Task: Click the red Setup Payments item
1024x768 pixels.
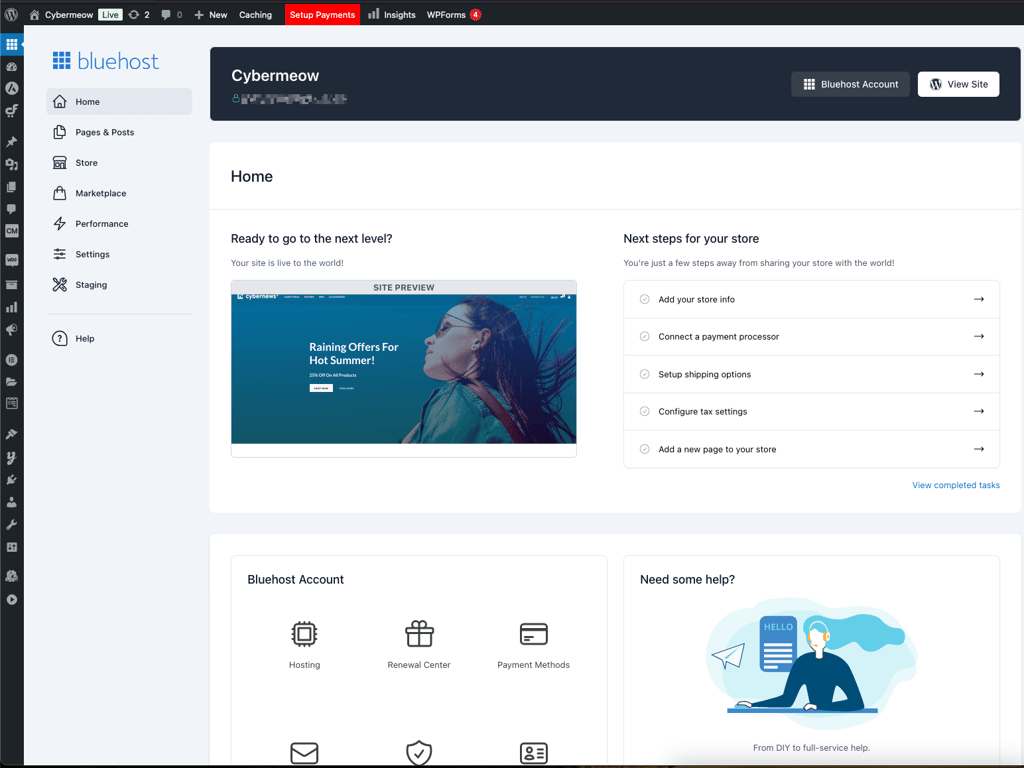Action: [323, 14]
